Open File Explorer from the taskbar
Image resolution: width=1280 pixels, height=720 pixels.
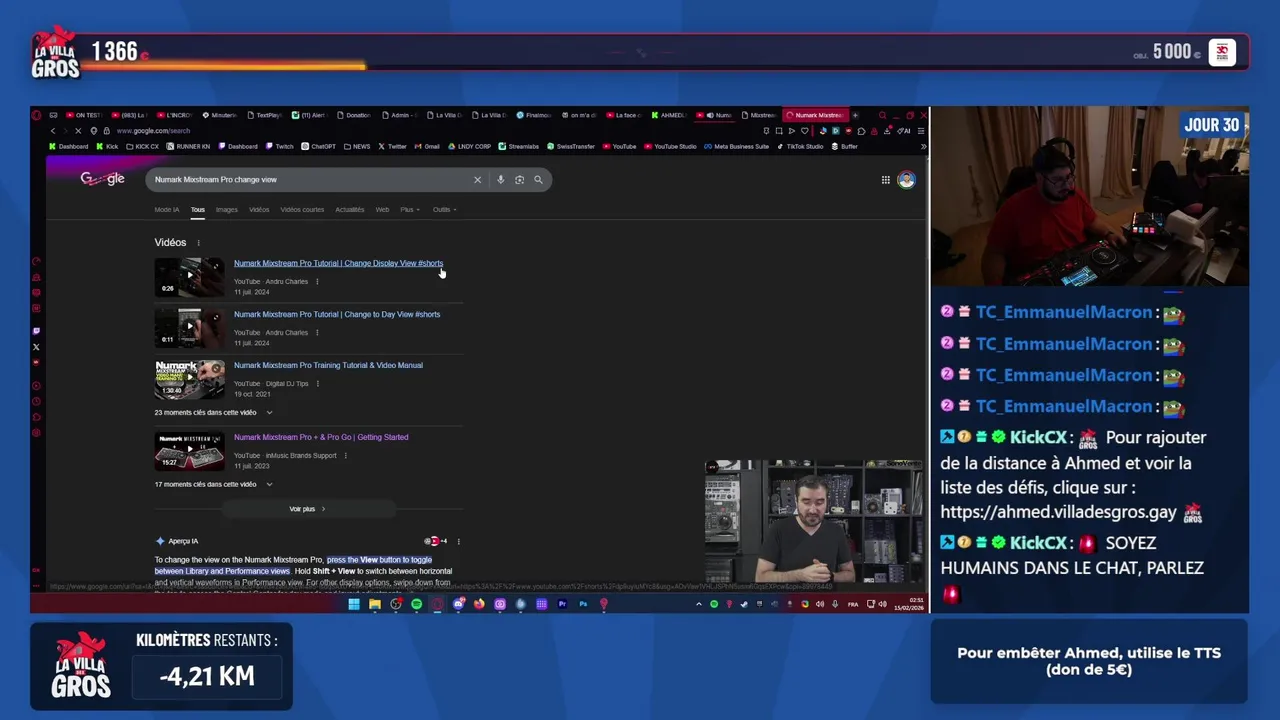point(375,604)
